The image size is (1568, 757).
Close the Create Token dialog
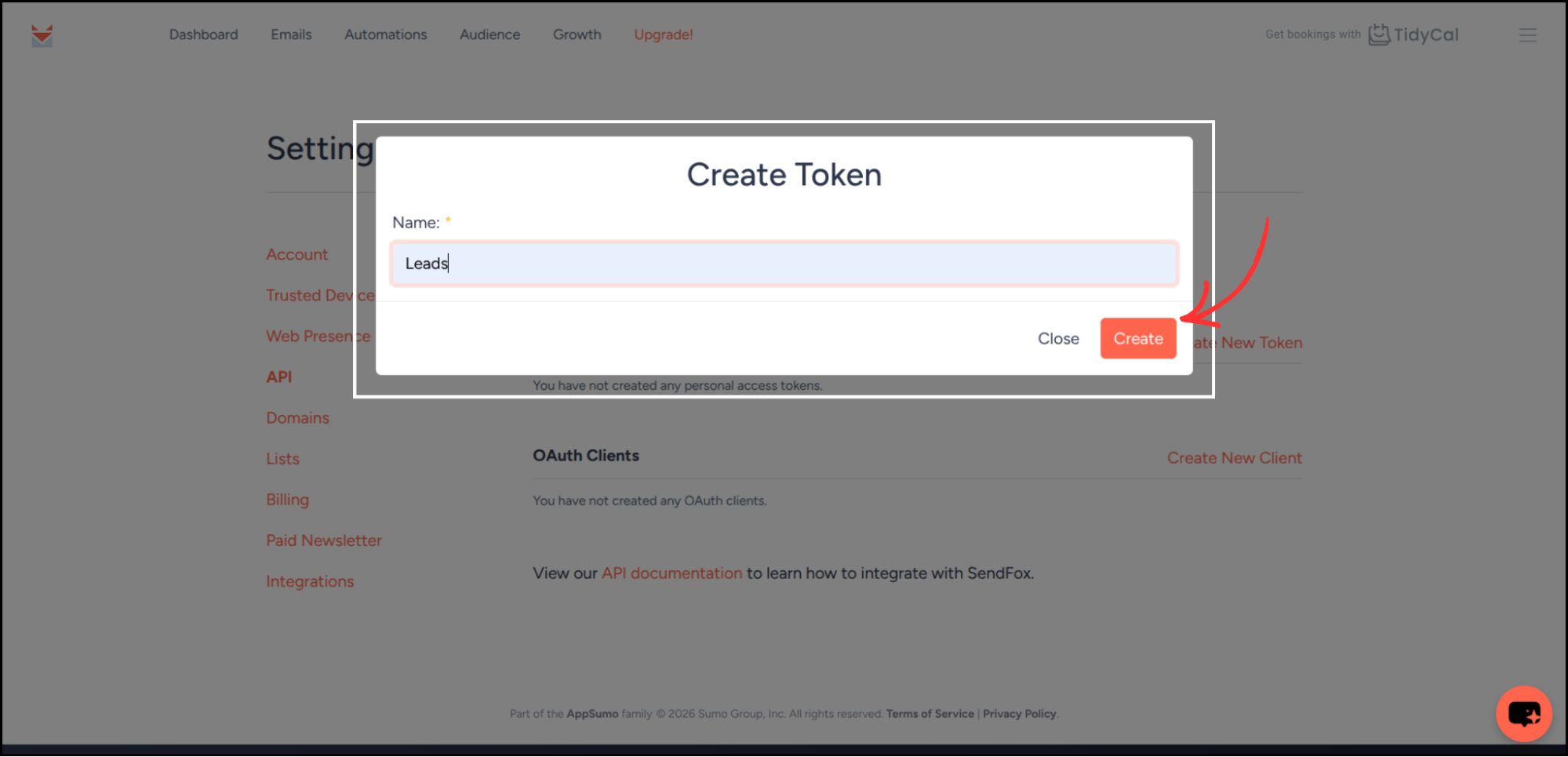(x=1058, y=338)
